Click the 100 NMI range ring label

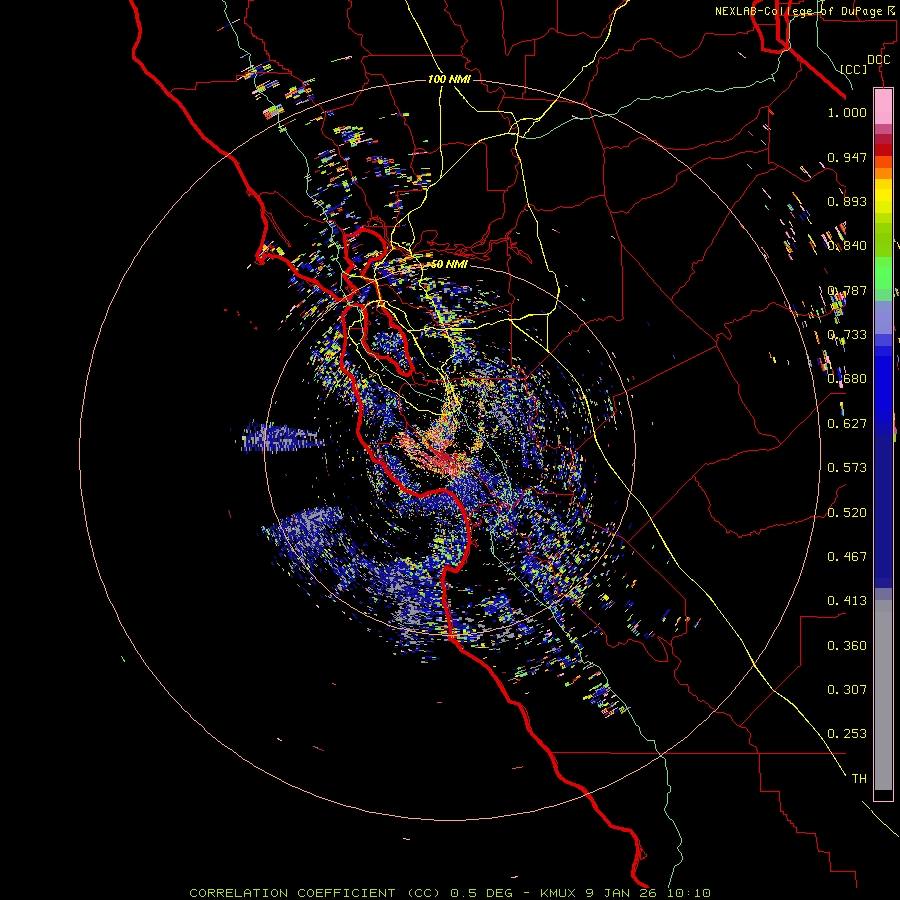click(449, 79)
